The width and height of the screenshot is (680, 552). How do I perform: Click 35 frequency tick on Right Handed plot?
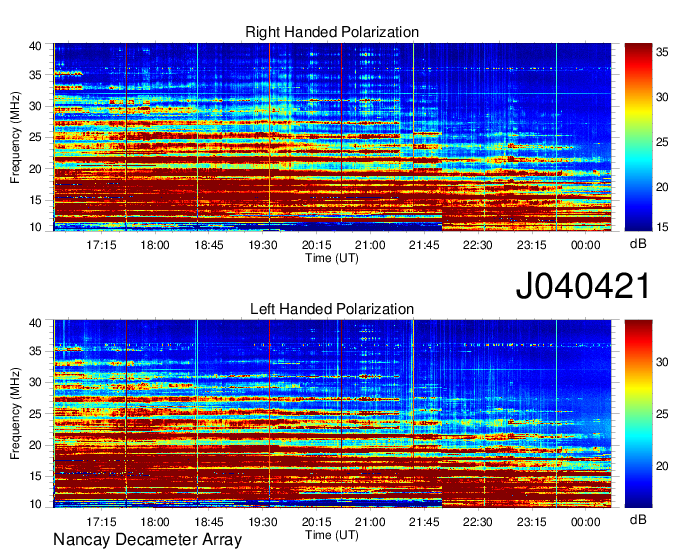point(35,75)
